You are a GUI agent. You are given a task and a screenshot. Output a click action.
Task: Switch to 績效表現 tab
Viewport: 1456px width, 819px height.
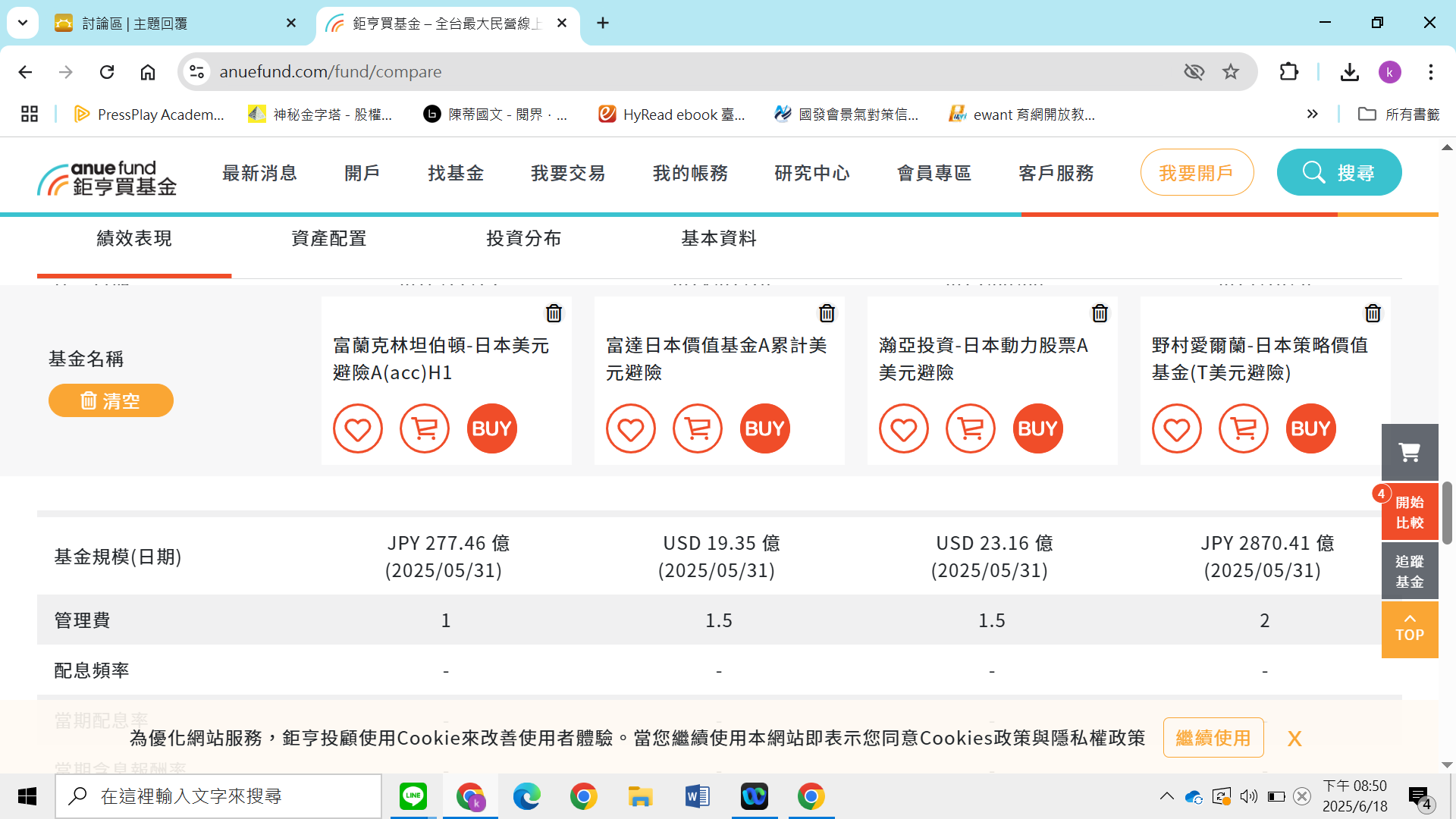click(x=134, y=239)
